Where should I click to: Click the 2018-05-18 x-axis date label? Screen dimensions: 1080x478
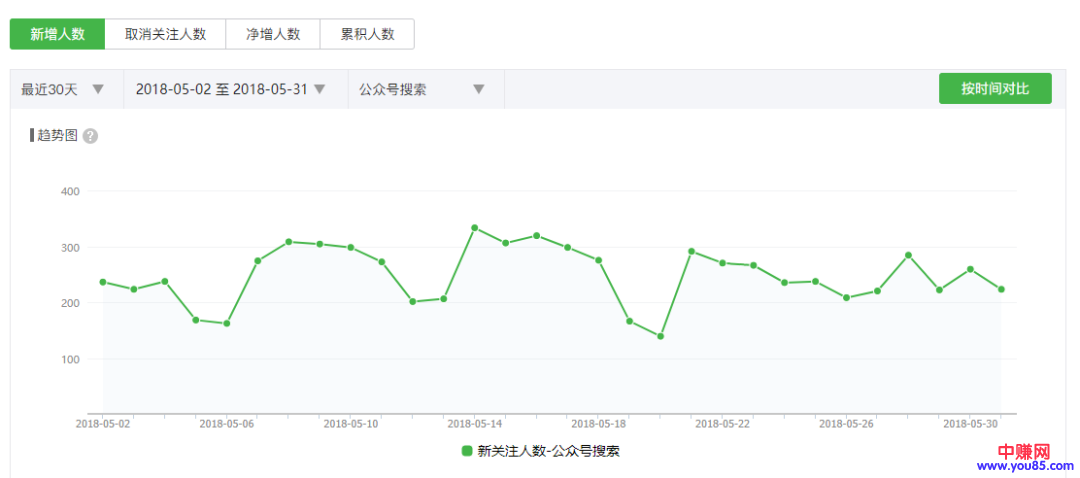pyautogui.click(x=598, y=424)
